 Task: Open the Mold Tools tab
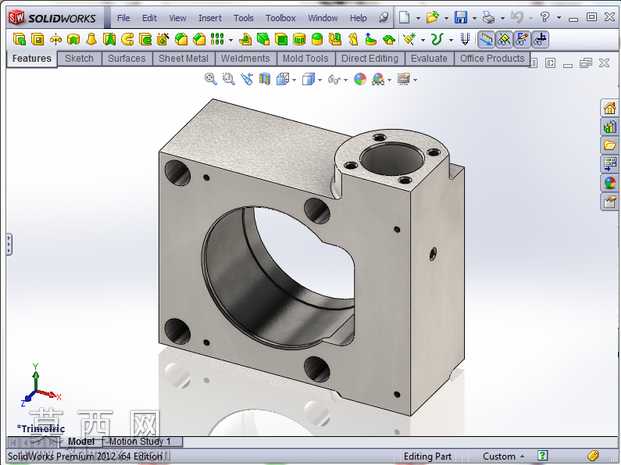[x=305, y=59]
